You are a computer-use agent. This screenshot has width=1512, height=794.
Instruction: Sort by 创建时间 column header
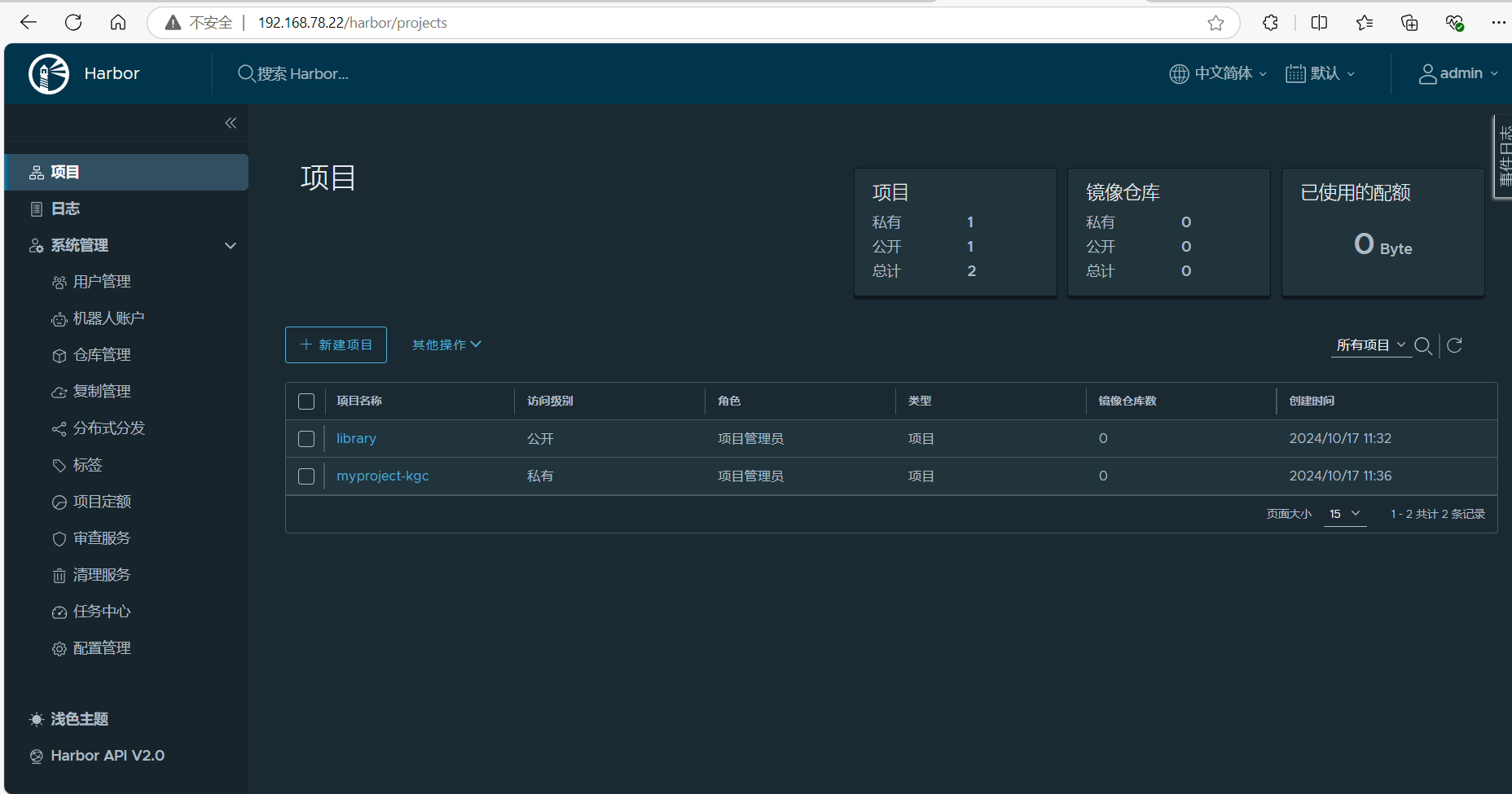coord(1312,401)
